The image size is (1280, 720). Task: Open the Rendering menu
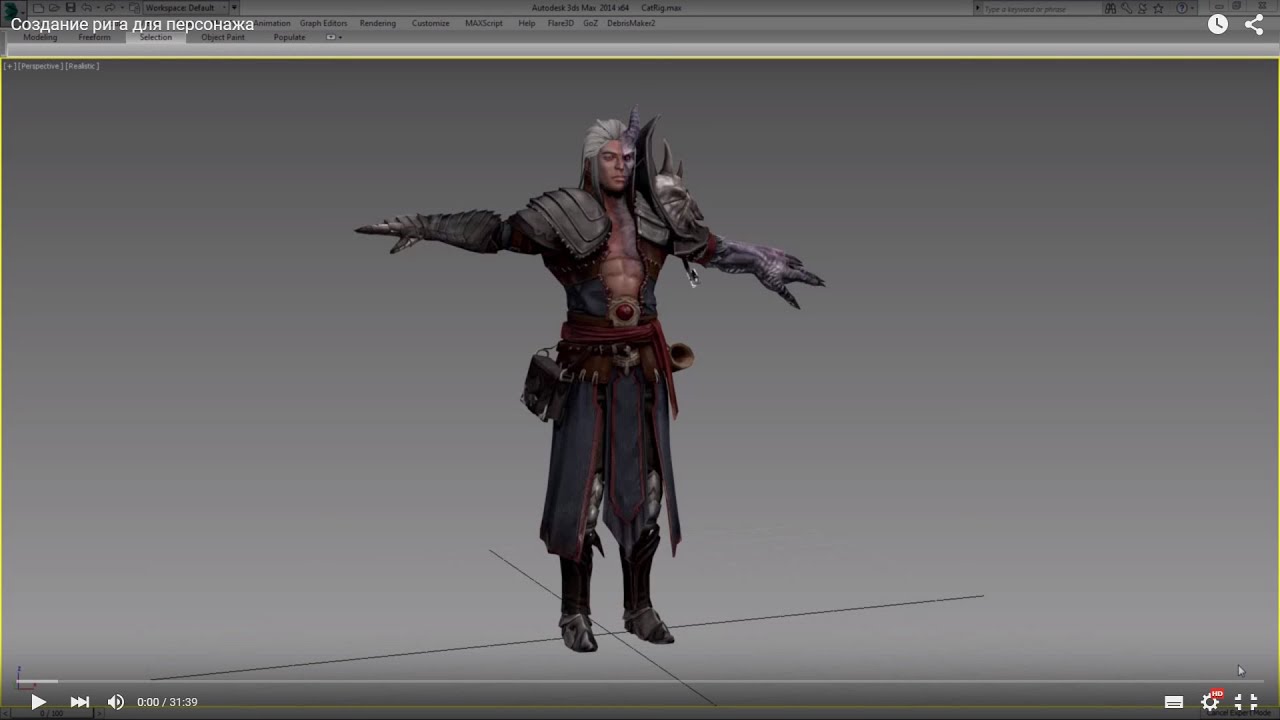378,23
